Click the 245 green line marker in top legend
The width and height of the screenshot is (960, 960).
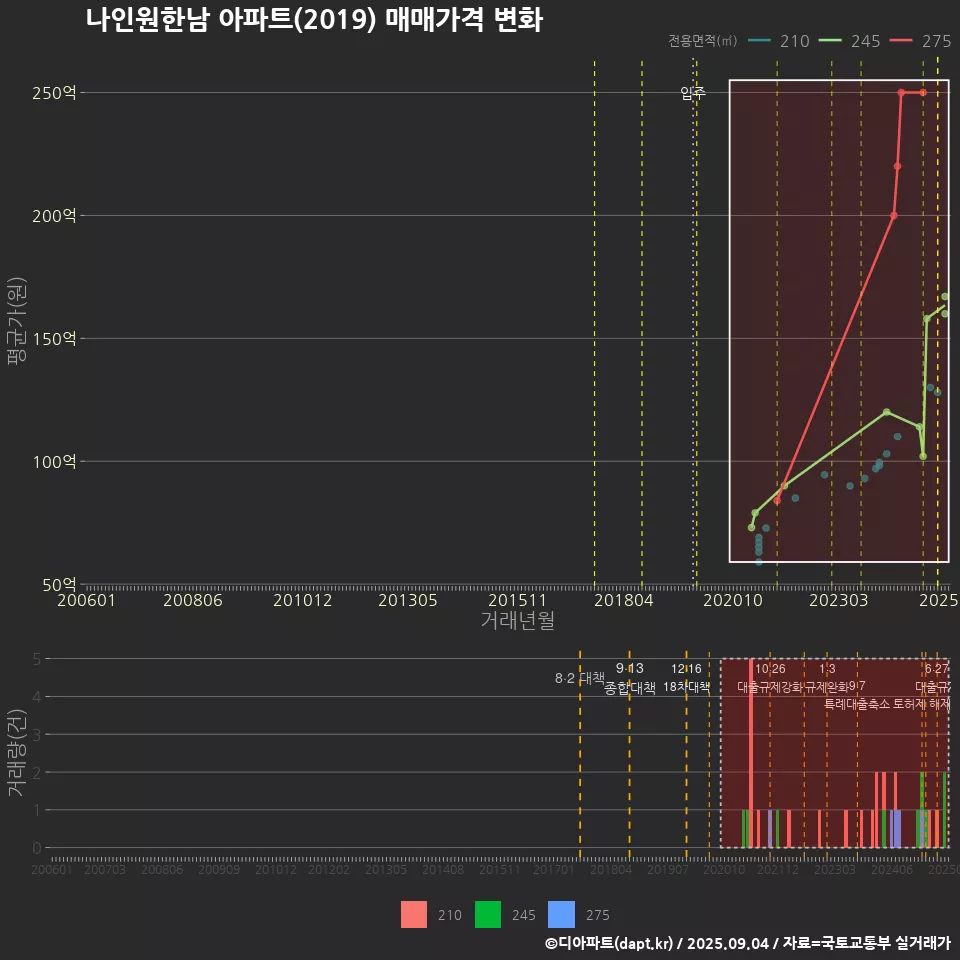[832, 41]
